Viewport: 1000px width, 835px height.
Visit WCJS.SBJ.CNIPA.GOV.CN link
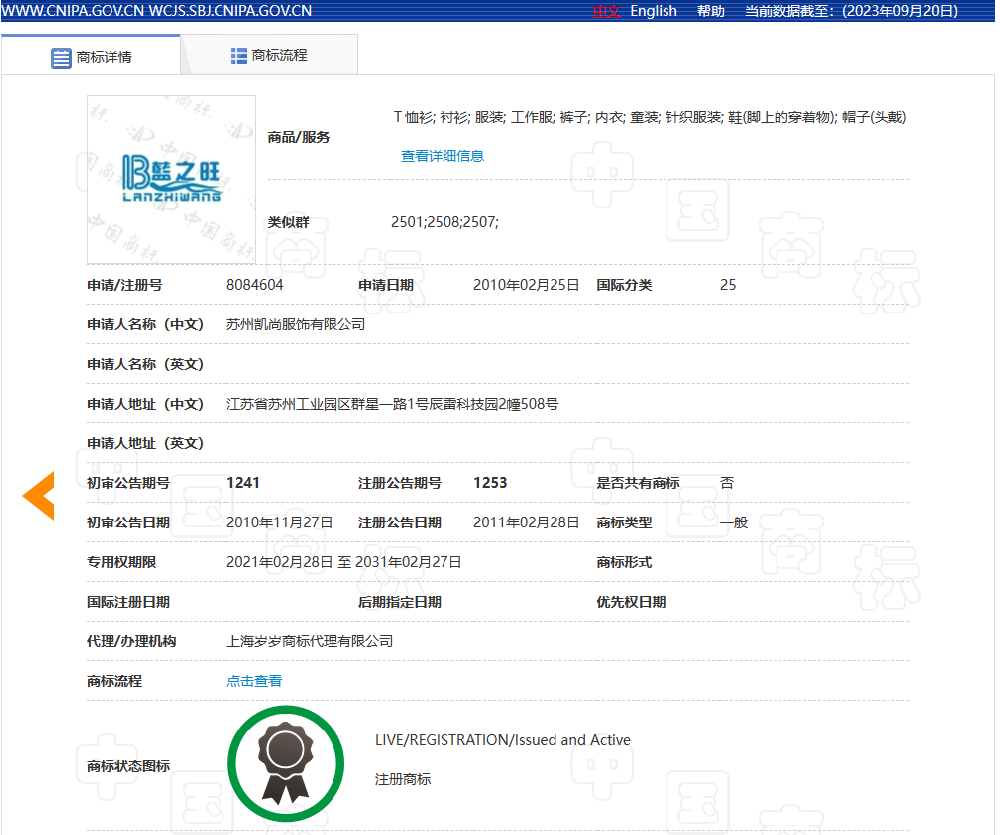tap(231, 11)
